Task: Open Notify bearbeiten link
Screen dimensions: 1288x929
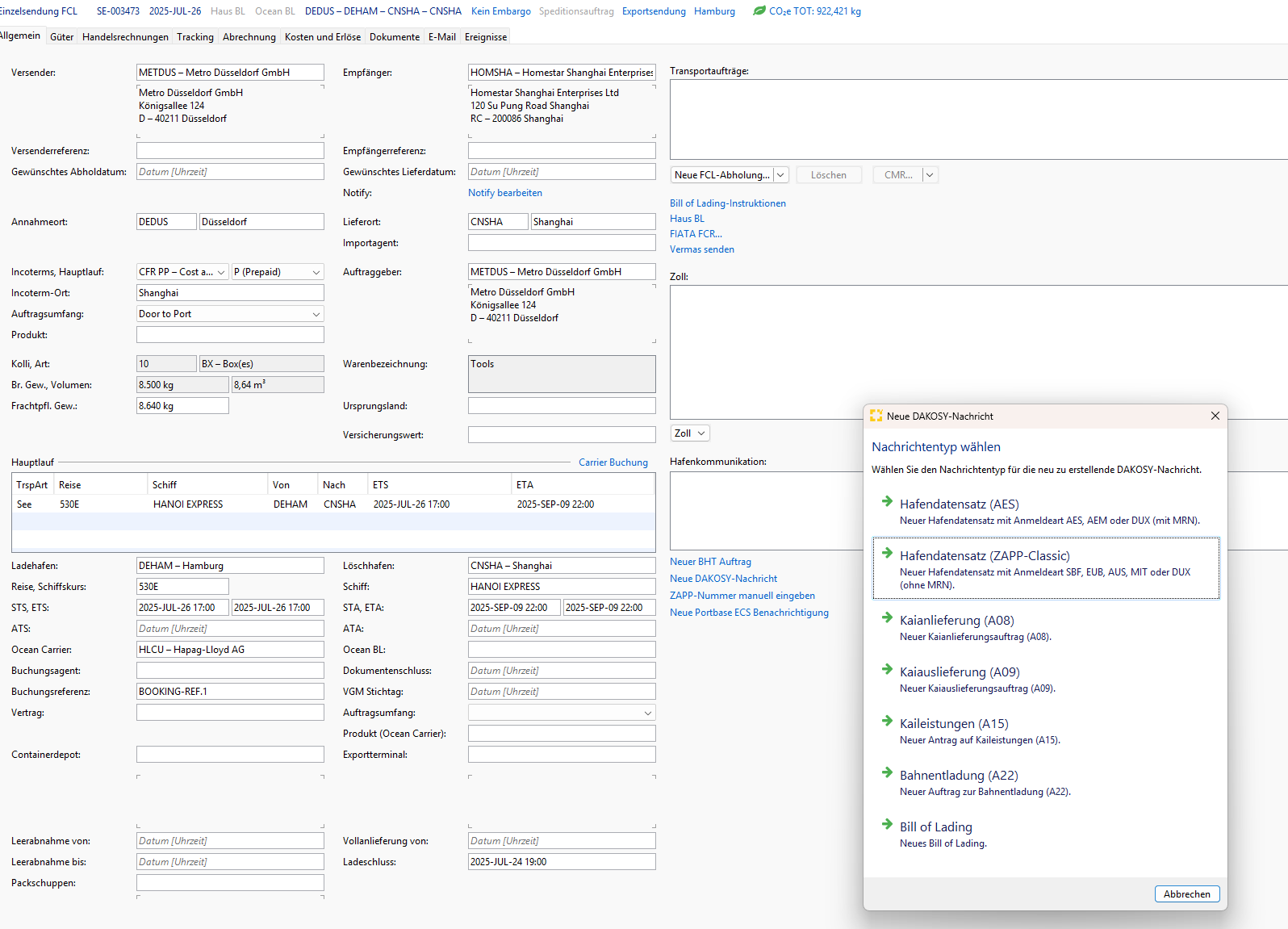Action: [505, 193]
